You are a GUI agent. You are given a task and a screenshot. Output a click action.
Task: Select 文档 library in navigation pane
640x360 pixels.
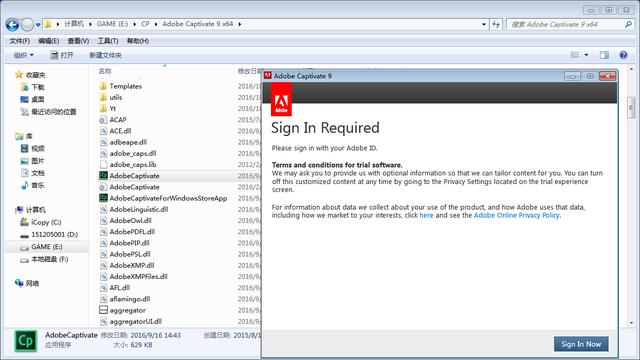click(38, 173)
